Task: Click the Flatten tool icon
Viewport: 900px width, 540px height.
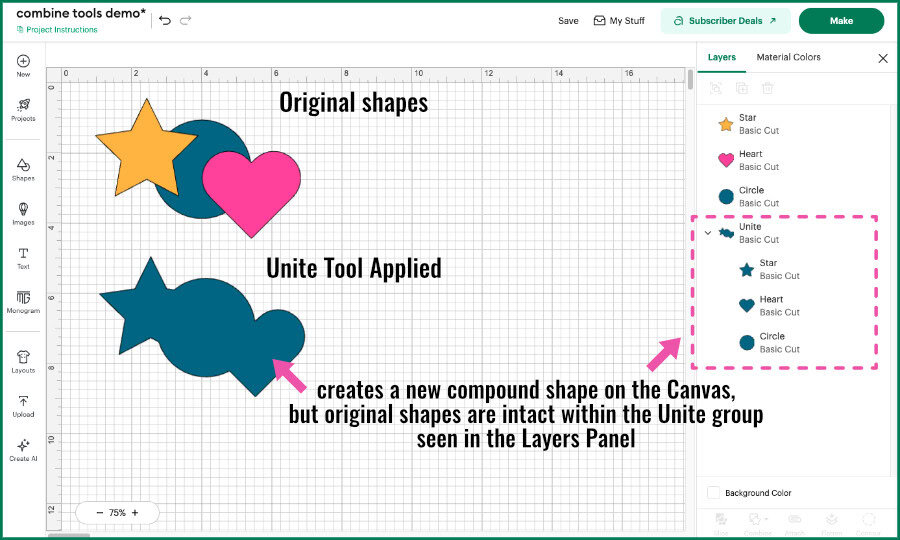Action: [x=831, y=523]
